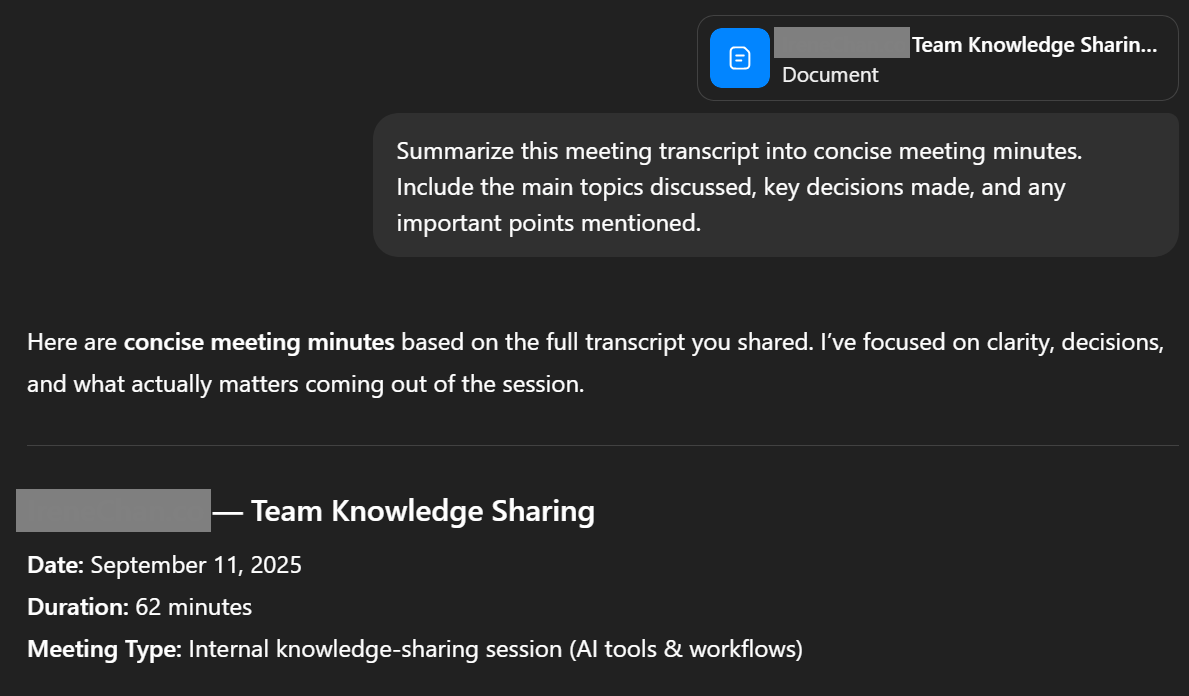Open the Team Knowledge Sharing document attachment
The height and width of the screenshot is (696, 1189).
coord(937,57)
